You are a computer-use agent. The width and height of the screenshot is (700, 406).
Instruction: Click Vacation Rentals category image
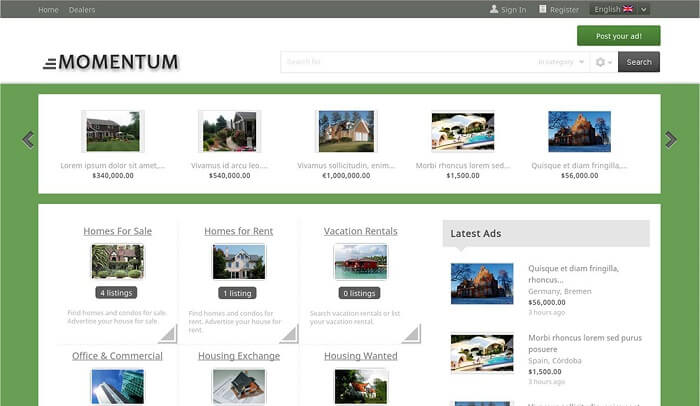pyautogui.click(x=361, y=261)
